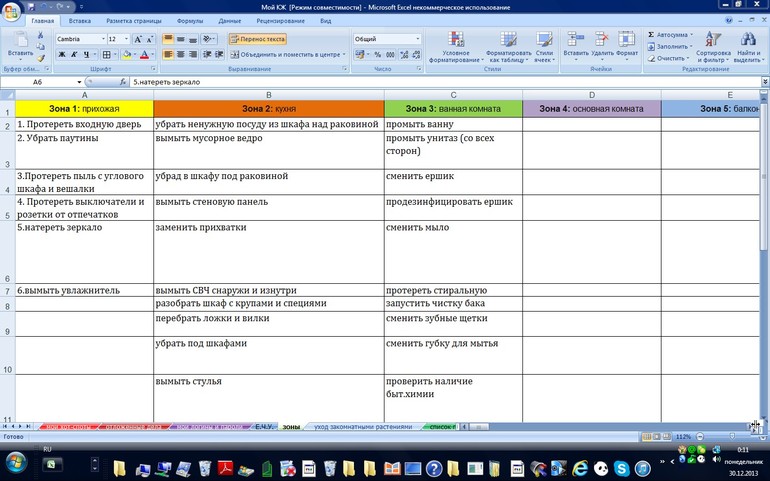Screen dimensions: 770x481
Task: Click the Name Box showing A6
Action: click(40, 82)
